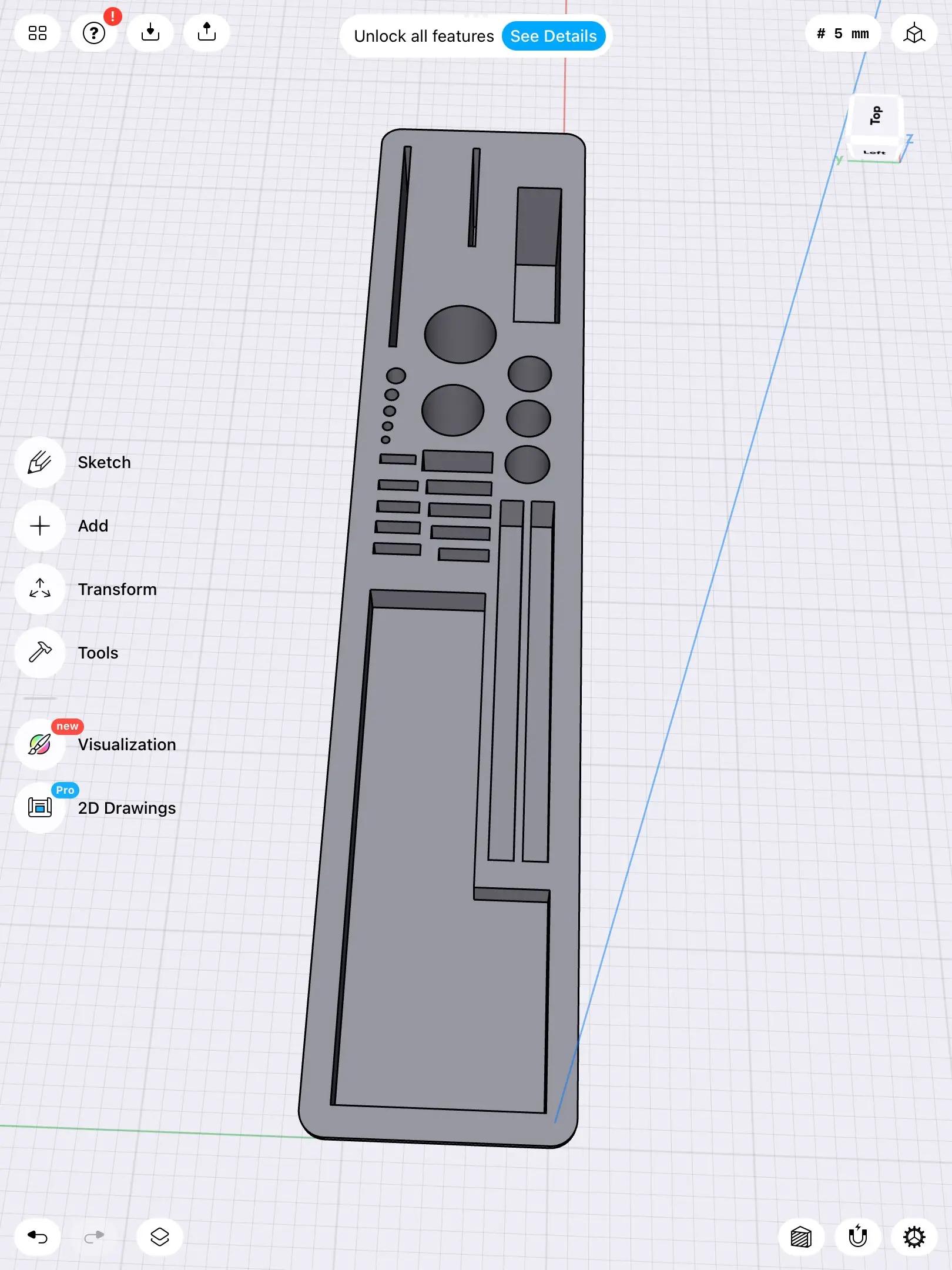Image resolution: width=952 pixels, height=1270 pixels.
Task: Open the help question mark
Action: [x=94, y=33]
